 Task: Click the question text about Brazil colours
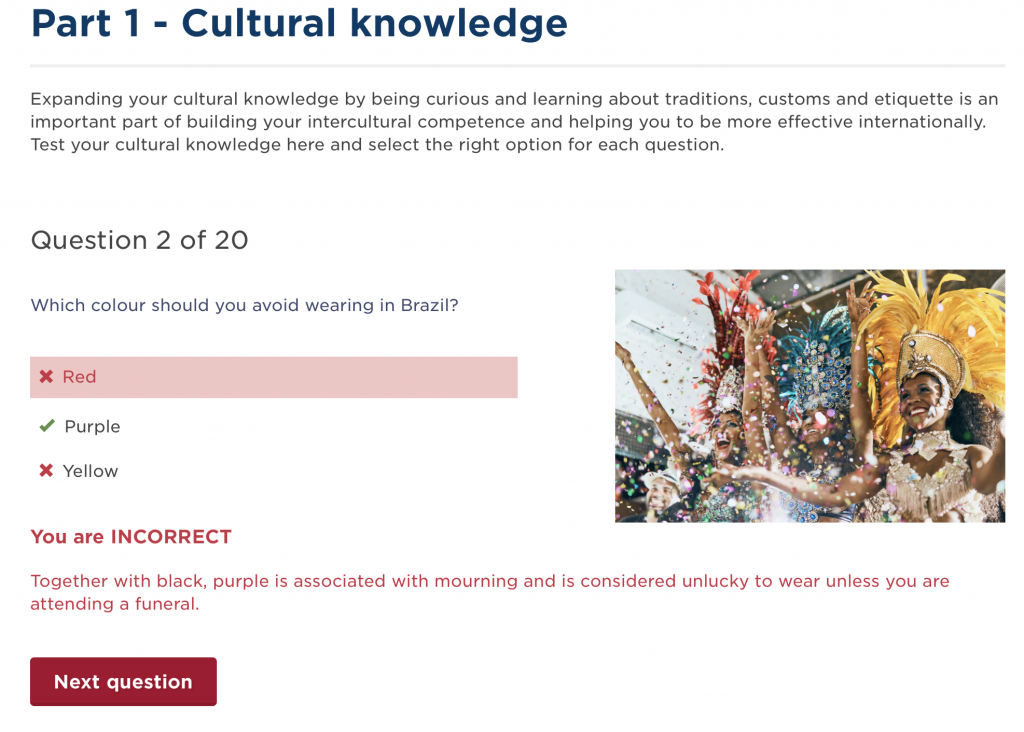tap(244, 305)
